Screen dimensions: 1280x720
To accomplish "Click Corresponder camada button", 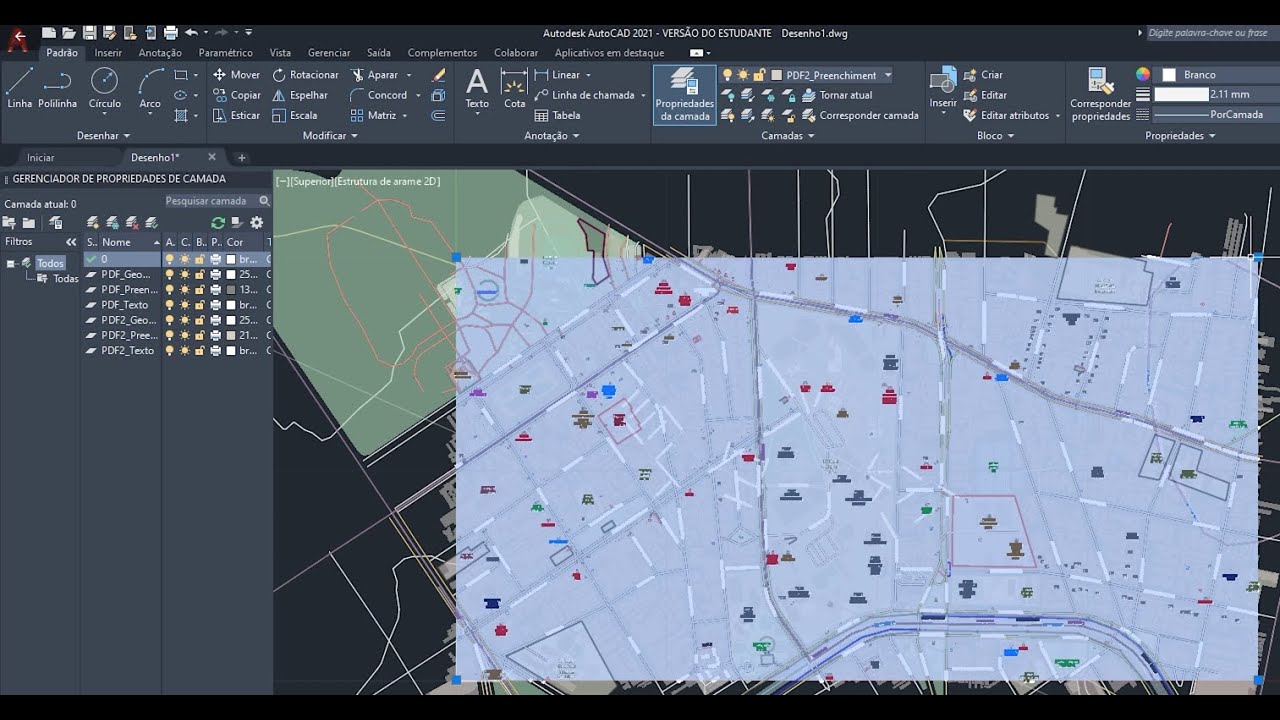I will (860, 115).
